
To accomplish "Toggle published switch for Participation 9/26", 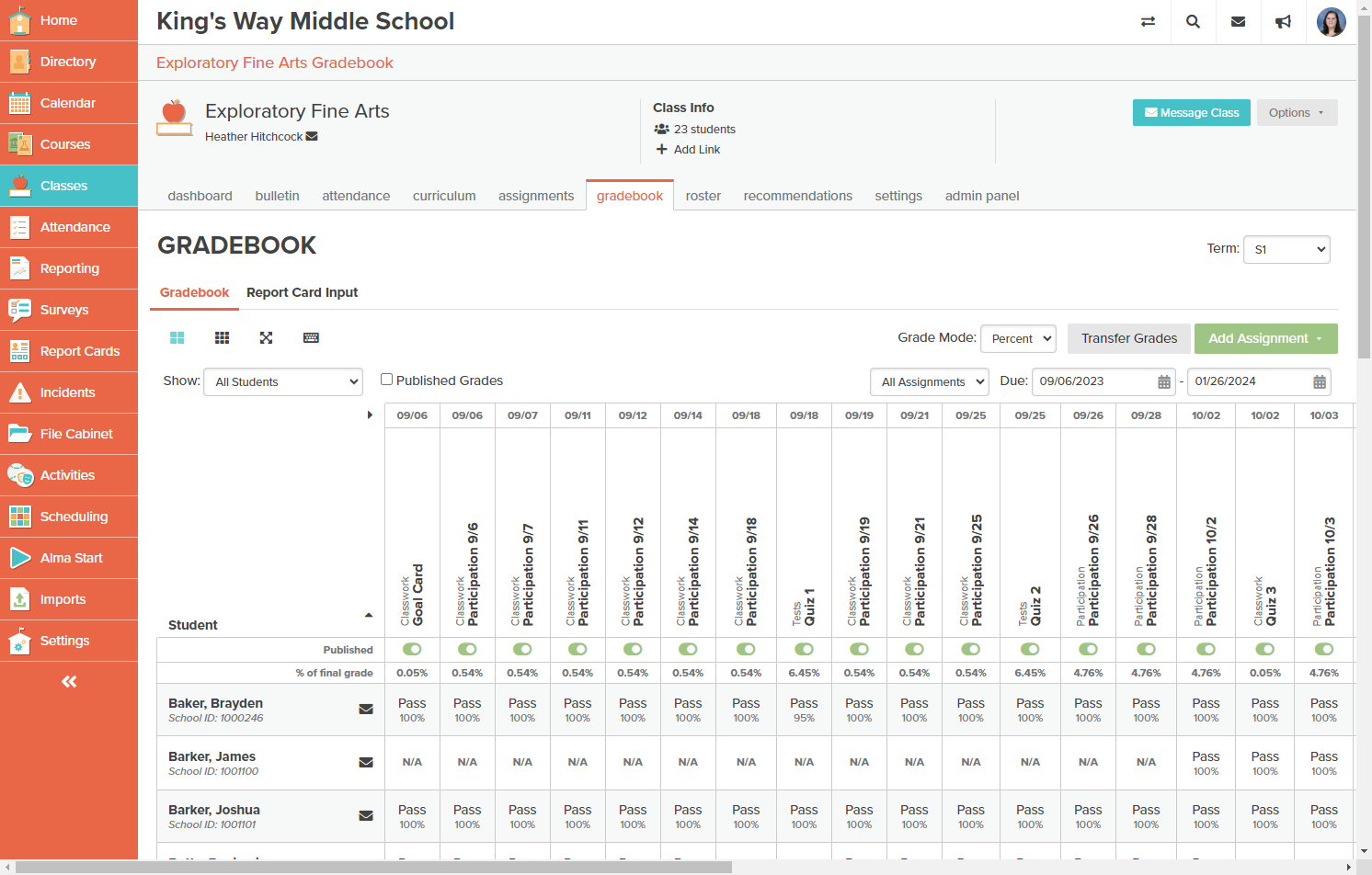I will point(1088,649).
